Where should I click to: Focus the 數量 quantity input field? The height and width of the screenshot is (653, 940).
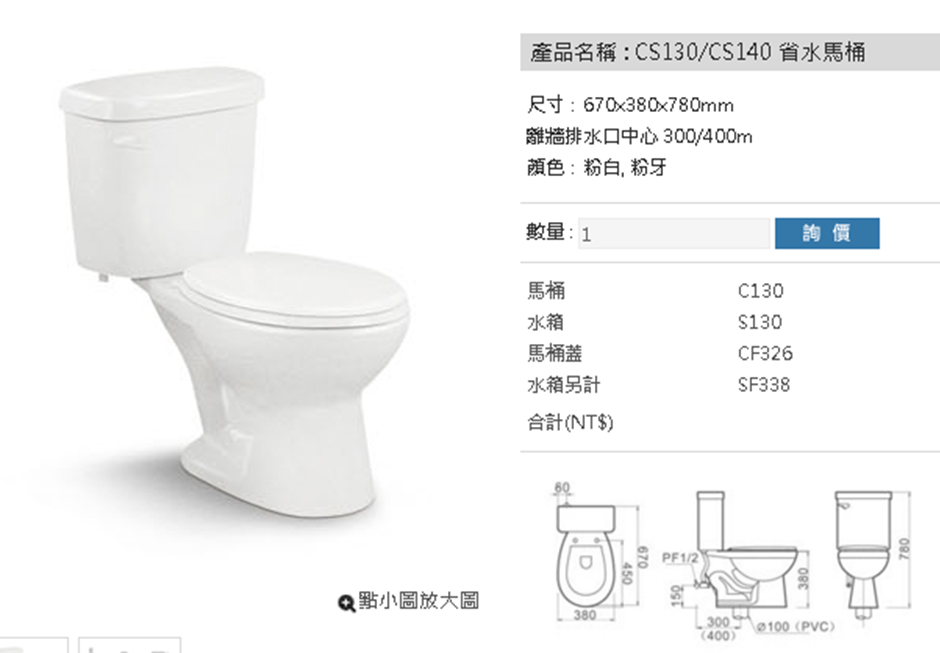[674, 233]
